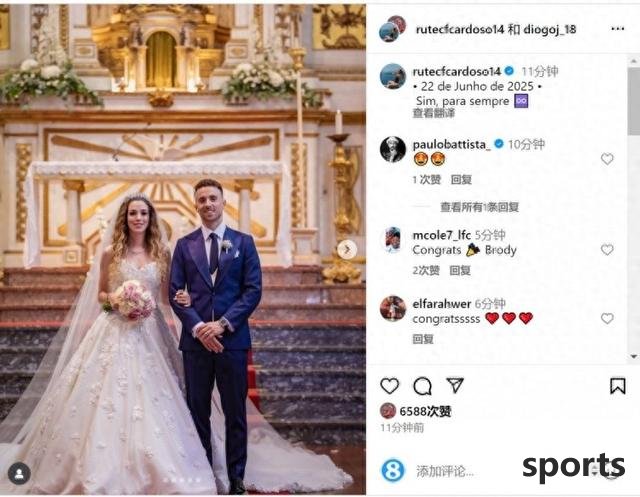Screen dimensions: 640x497
Task: Go to next photo in carousel
Action: tap(347, 249)
